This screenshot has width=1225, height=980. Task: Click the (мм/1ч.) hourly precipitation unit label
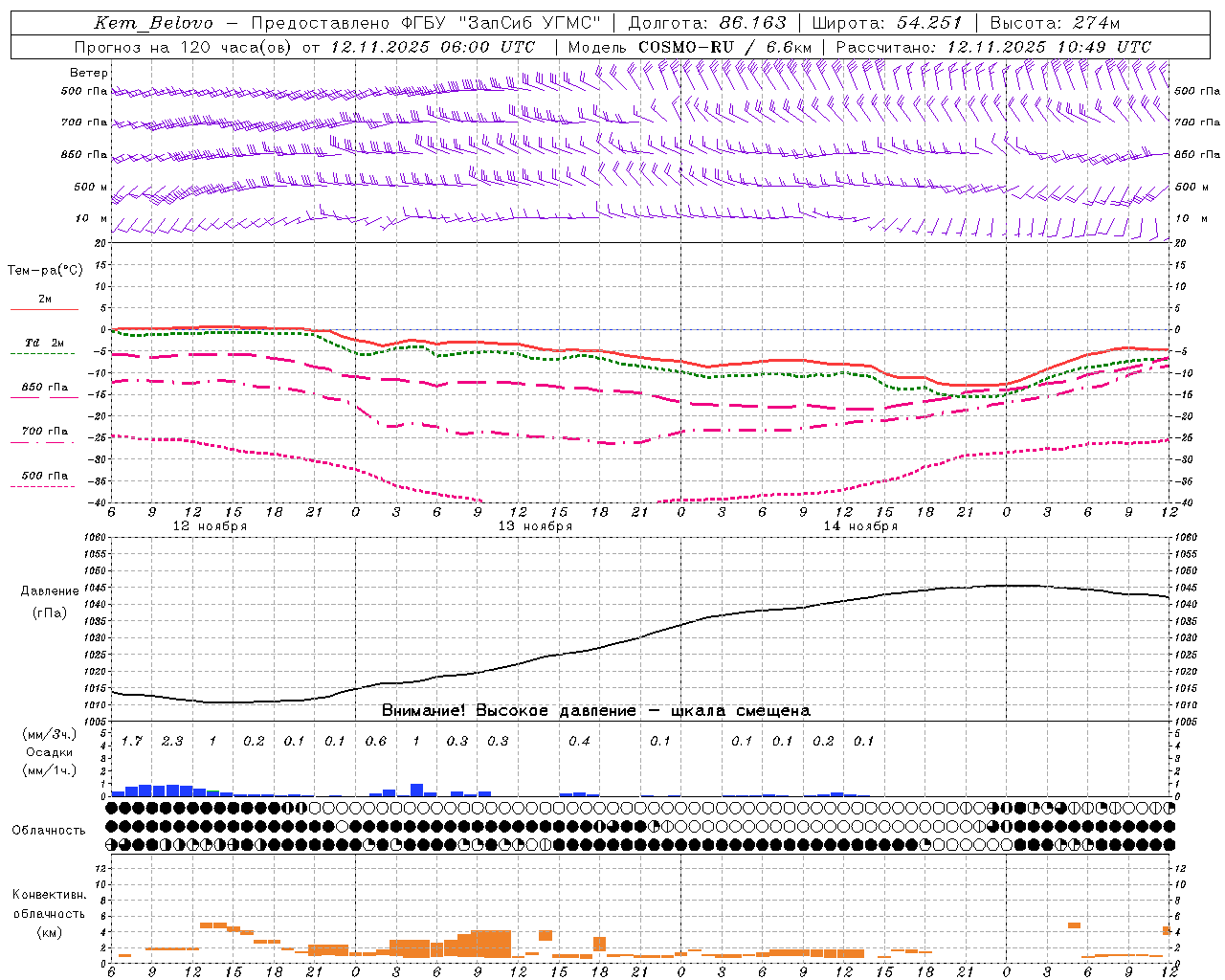[x=49, y=770]
